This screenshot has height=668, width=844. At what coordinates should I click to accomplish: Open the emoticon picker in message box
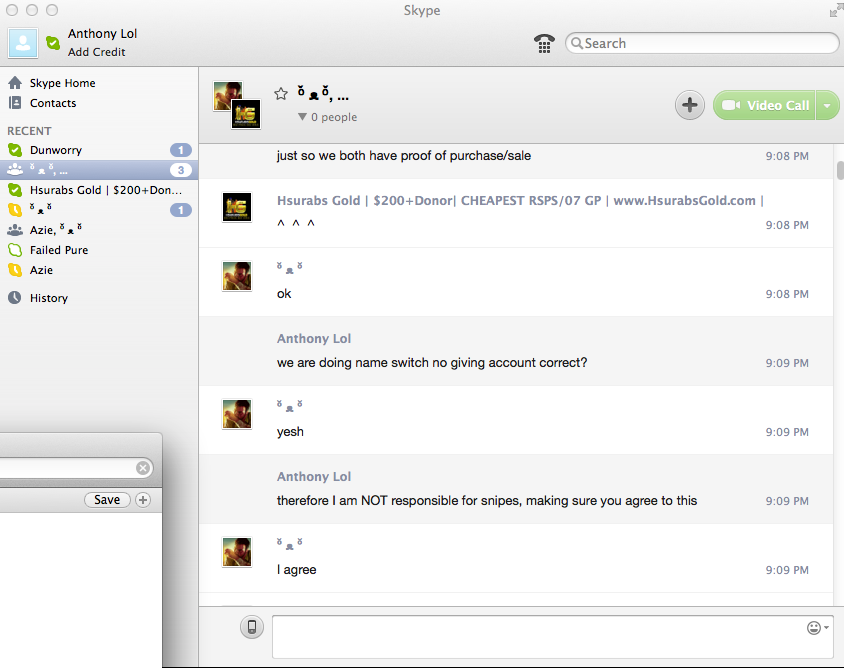(x=817, y=628)
